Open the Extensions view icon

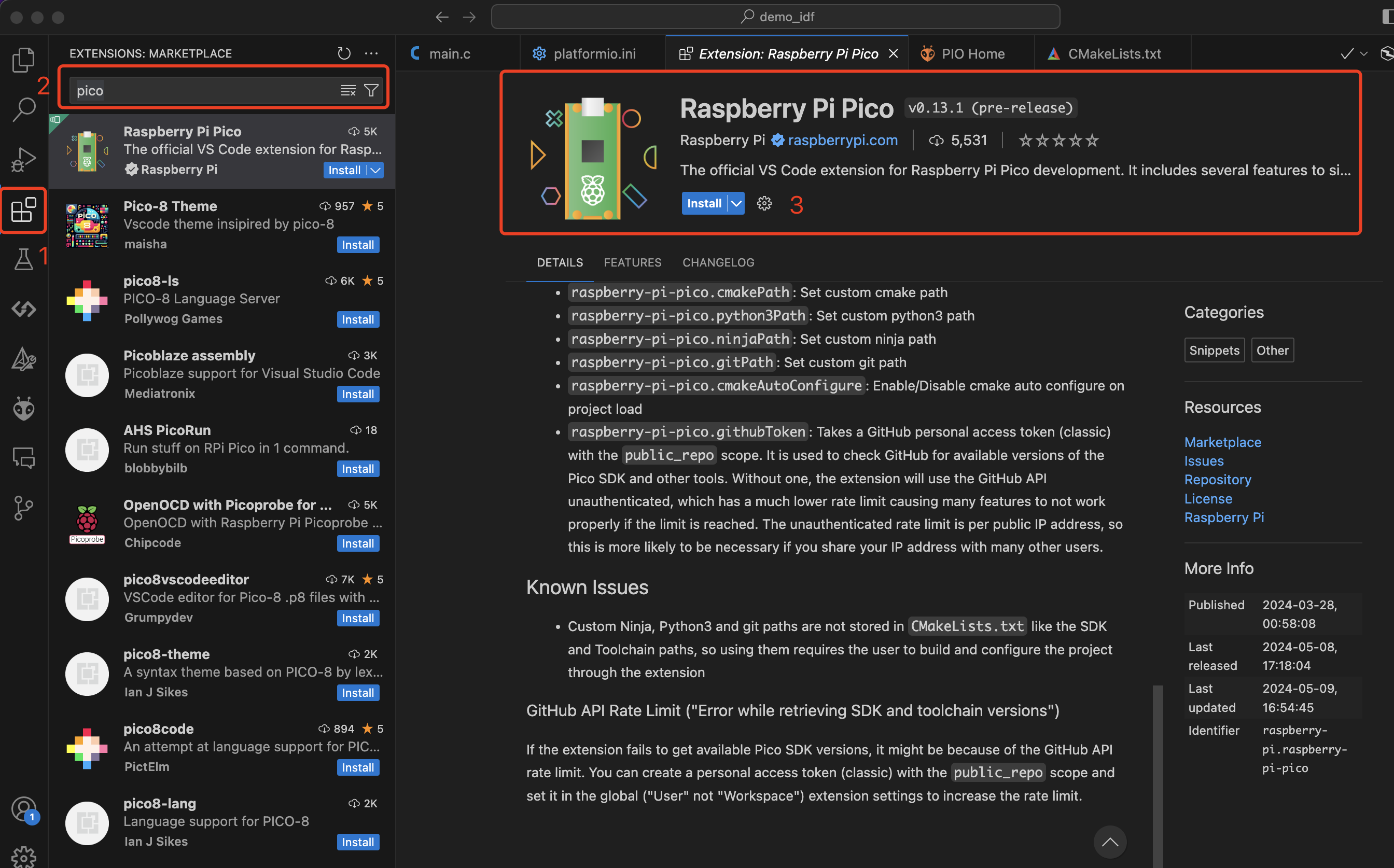[23, 210]
